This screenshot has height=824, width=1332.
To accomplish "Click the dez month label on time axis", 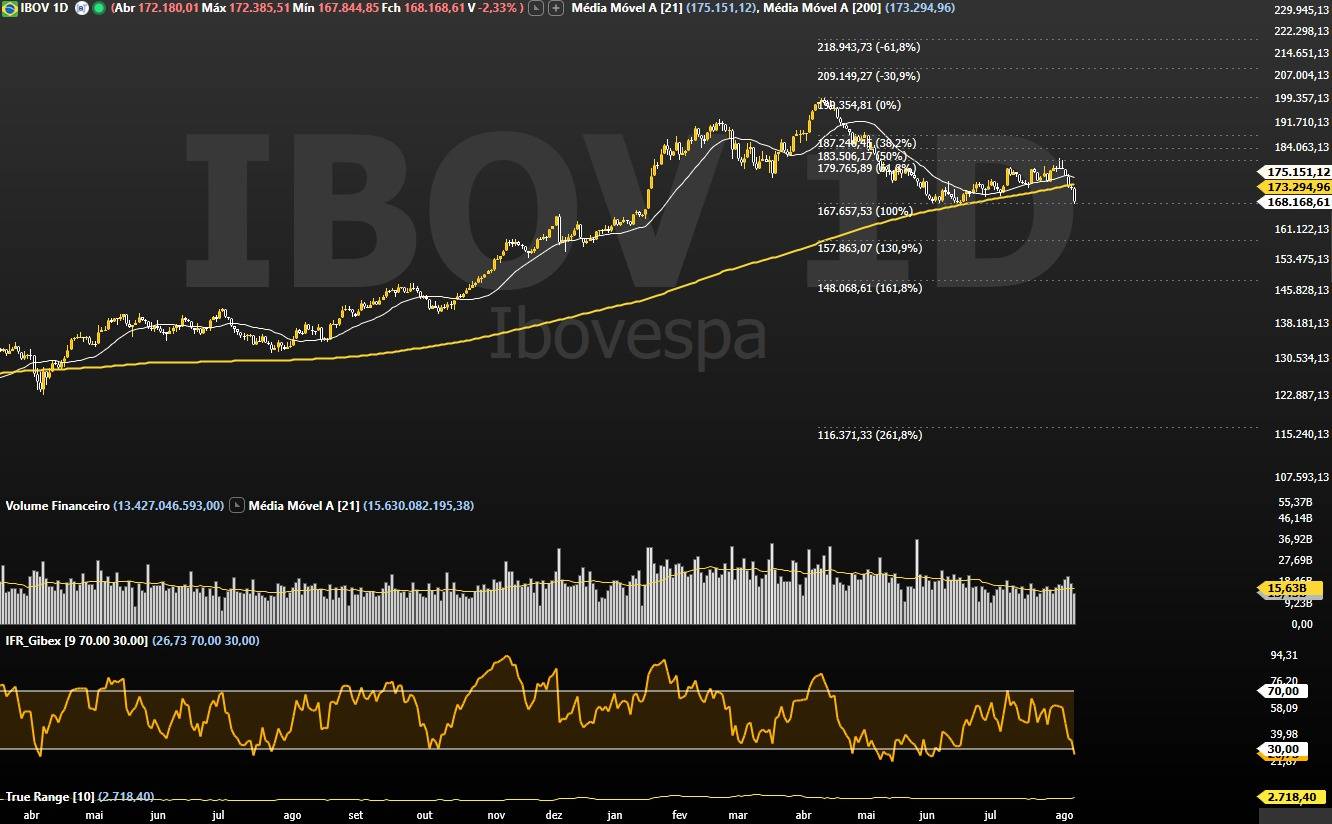I will point(553,815).
